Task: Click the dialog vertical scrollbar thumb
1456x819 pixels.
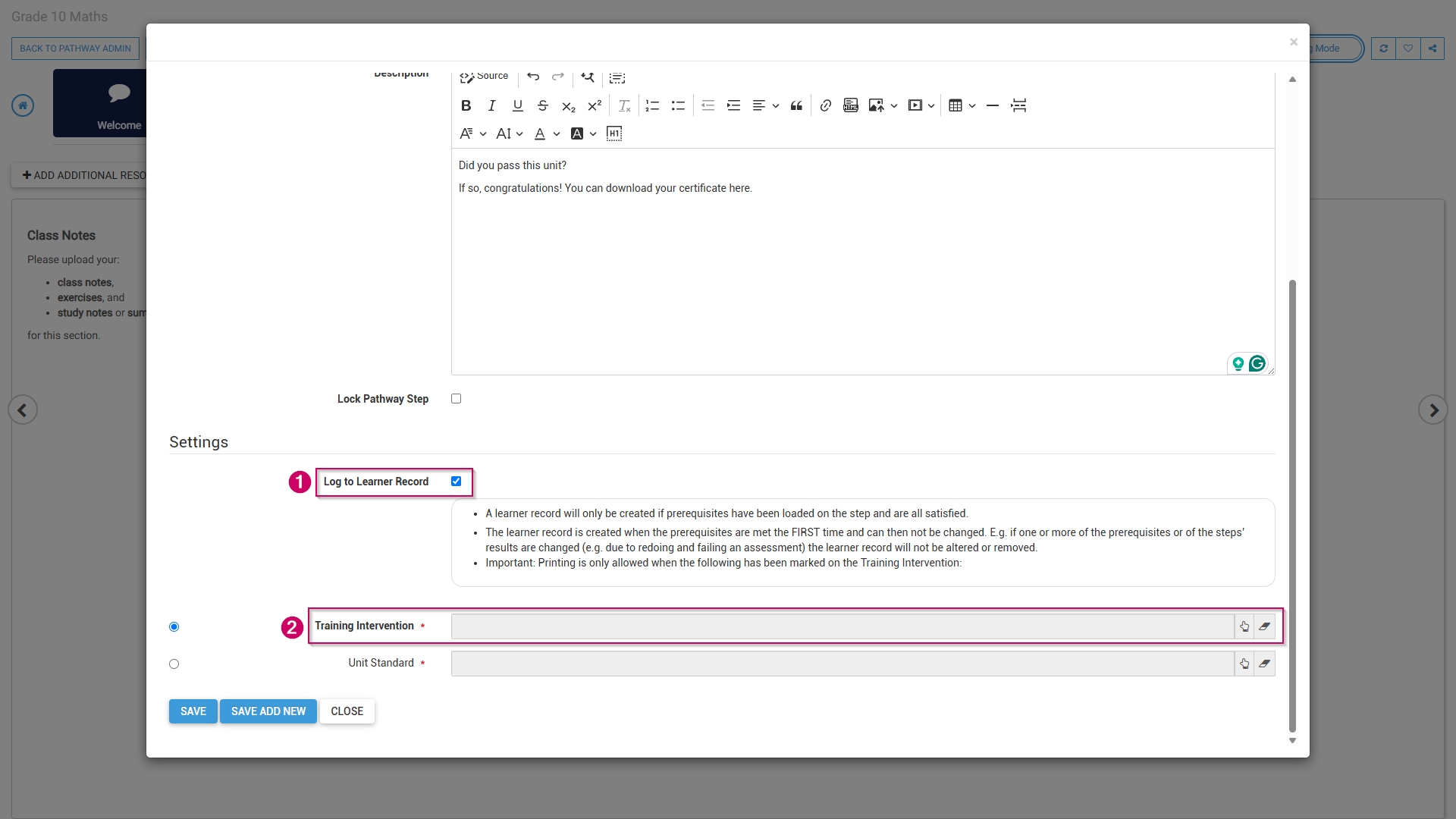Action: click(x=1292, y=507)
